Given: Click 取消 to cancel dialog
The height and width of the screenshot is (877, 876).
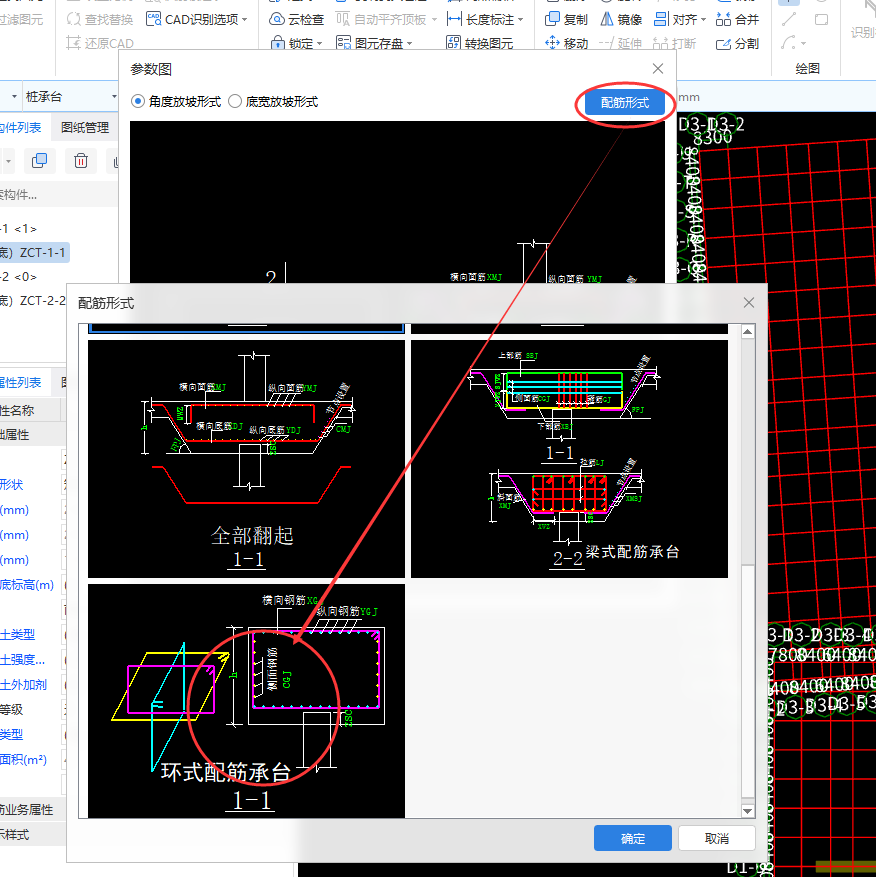Looking at the screenshot, I should point(717,838).
